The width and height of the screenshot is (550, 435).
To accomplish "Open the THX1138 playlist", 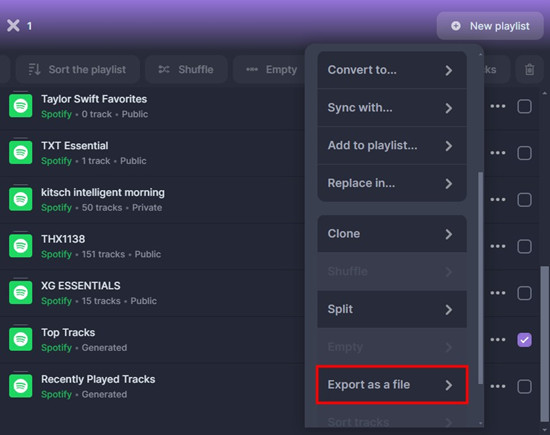I will coord(63,239).
